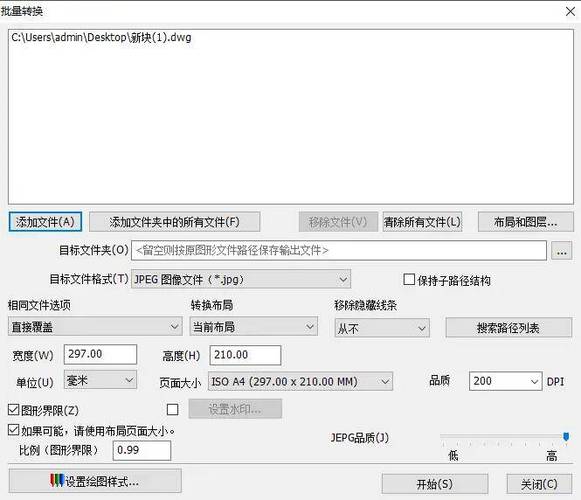Open the 目标文件格式 JPEG dropdown
This screenshot has width=581, height=500.
pyautogui.click(x=241, y=279)
